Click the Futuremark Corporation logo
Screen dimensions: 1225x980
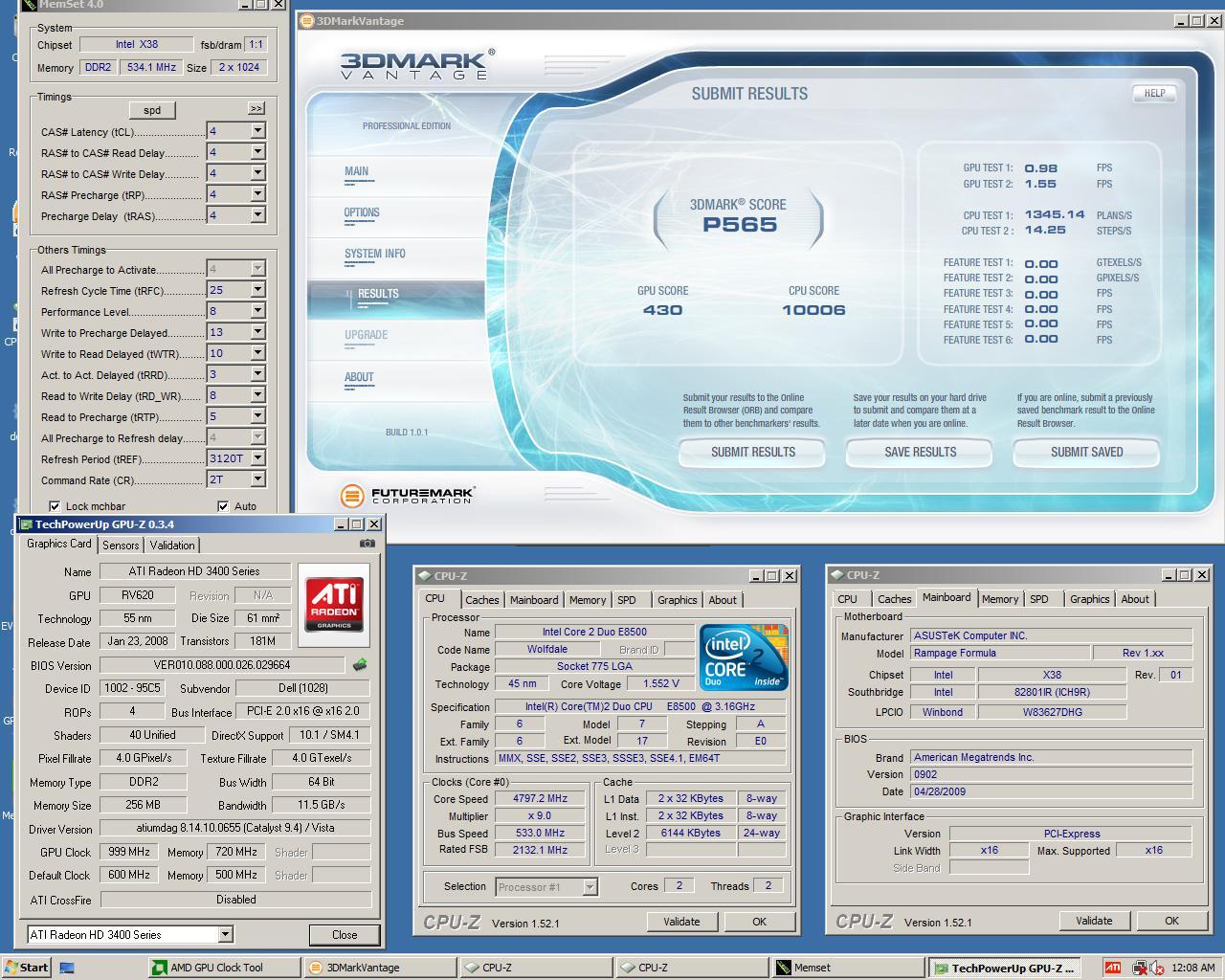click(x=409, y=495)
